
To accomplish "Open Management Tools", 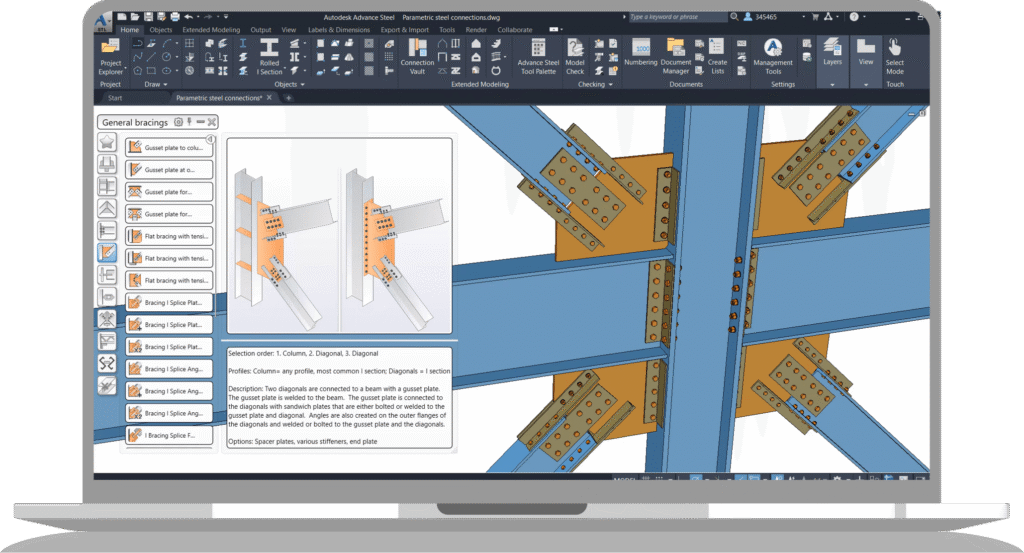I will (773, 56).
